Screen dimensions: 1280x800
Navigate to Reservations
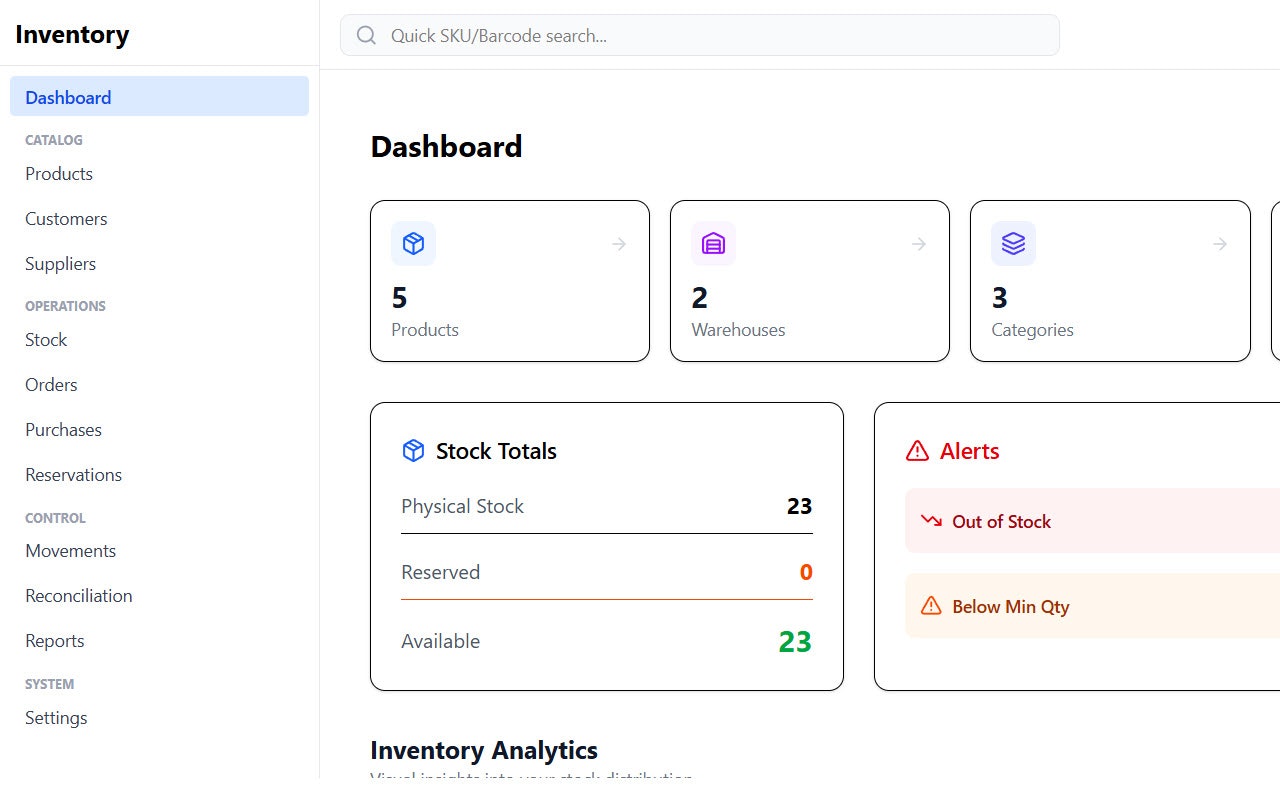[x=159, y=475]
